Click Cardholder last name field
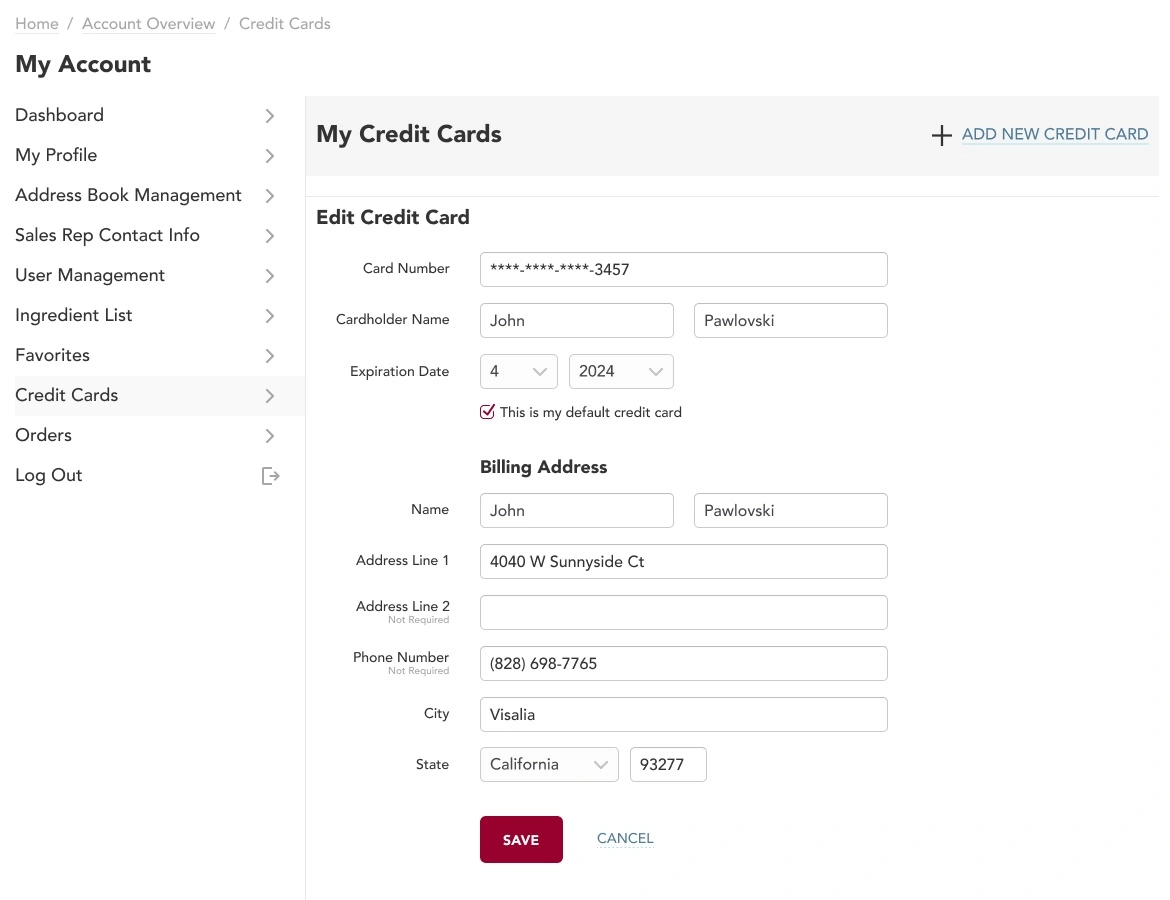Image resolution: width=1170 pixels, height=900 pixels. 791,320
